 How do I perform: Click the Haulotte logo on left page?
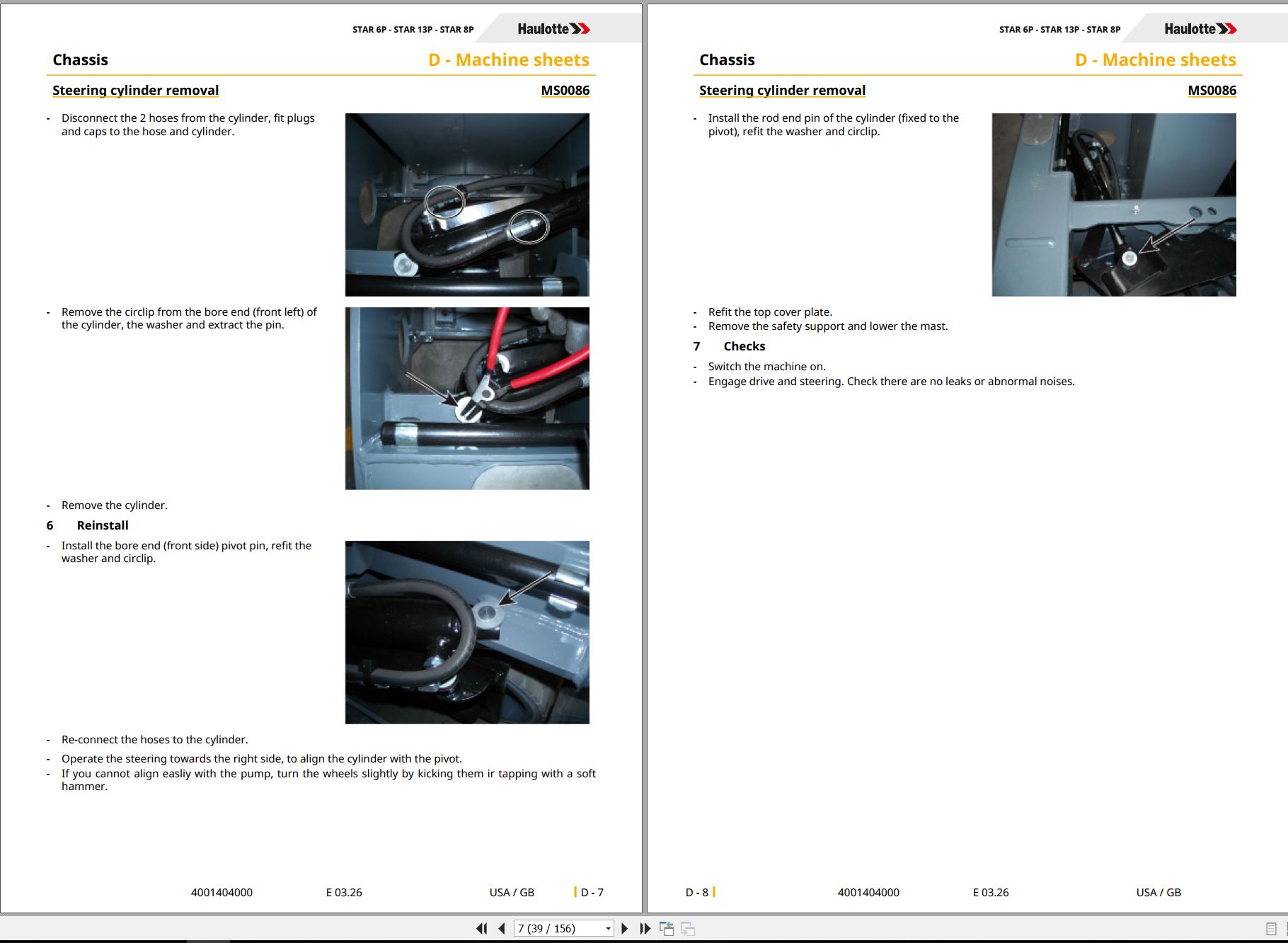coord(553,29)
